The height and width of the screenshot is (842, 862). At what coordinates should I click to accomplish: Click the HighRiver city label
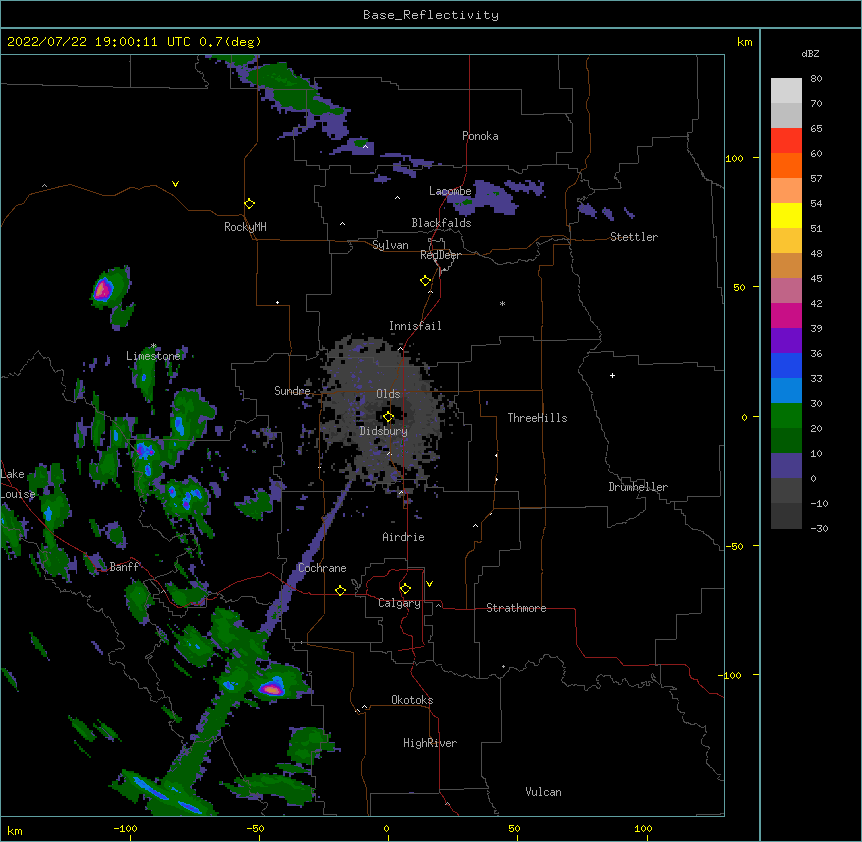pyautogui.click(x=430, y=743)
